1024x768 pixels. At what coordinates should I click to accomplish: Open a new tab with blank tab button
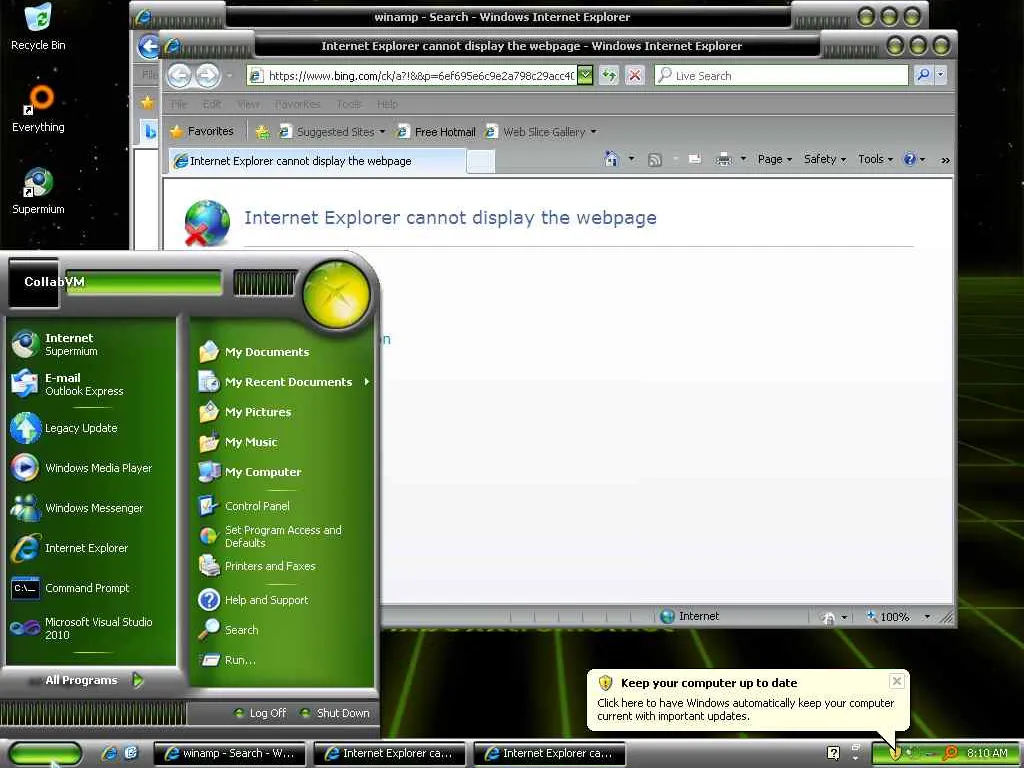point(481,161)
